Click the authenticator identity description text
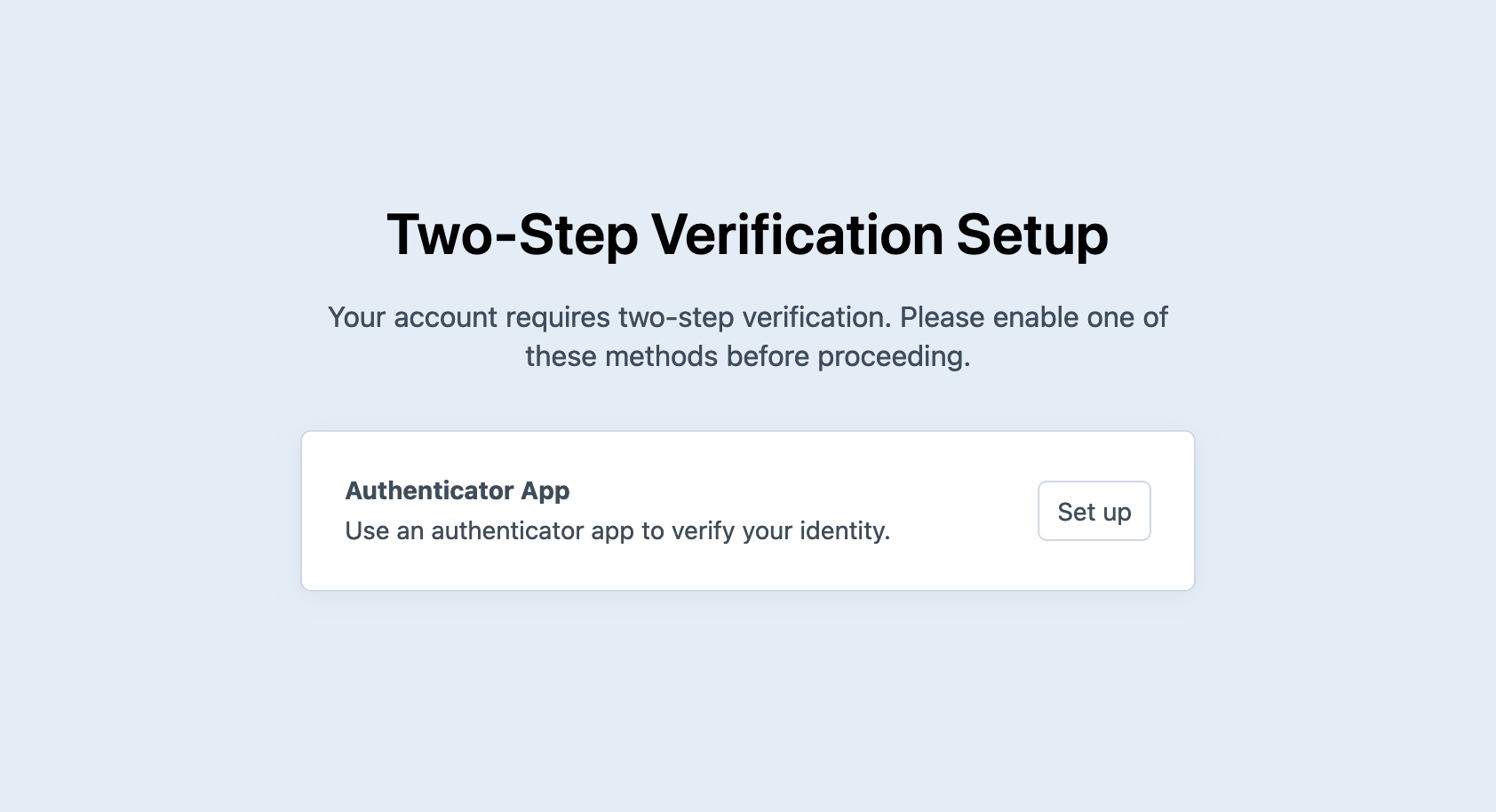The height and width of the screenshot is (812, 1496). [617, 530]
